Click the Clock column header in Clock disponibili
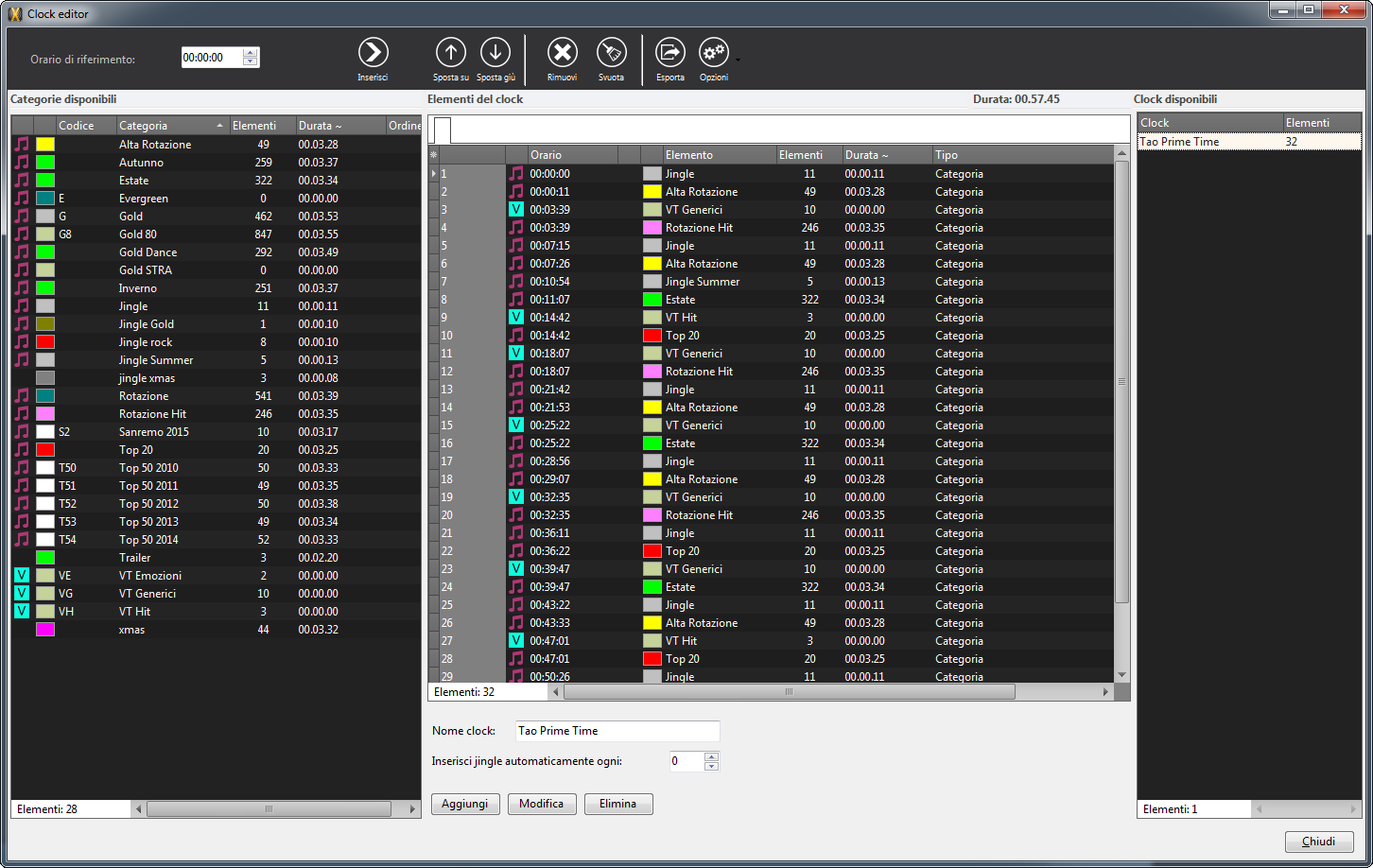Viewport: 1373px width, 868px height. 1209,123
